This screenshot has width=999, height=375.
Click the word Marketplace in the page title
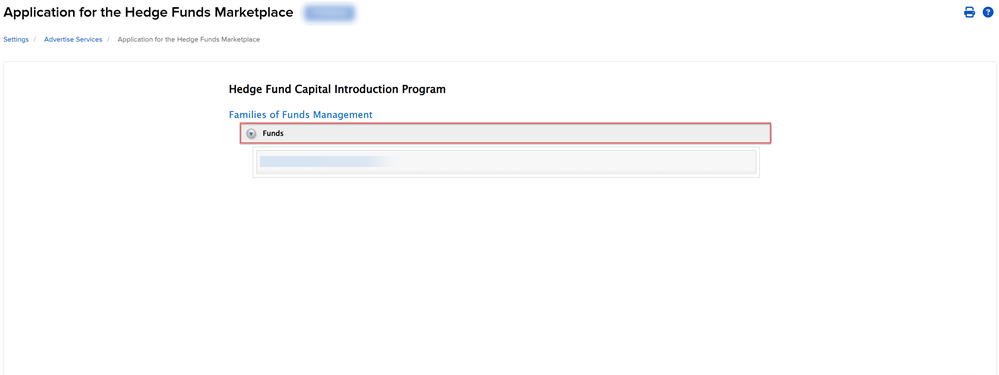[254, 13]
